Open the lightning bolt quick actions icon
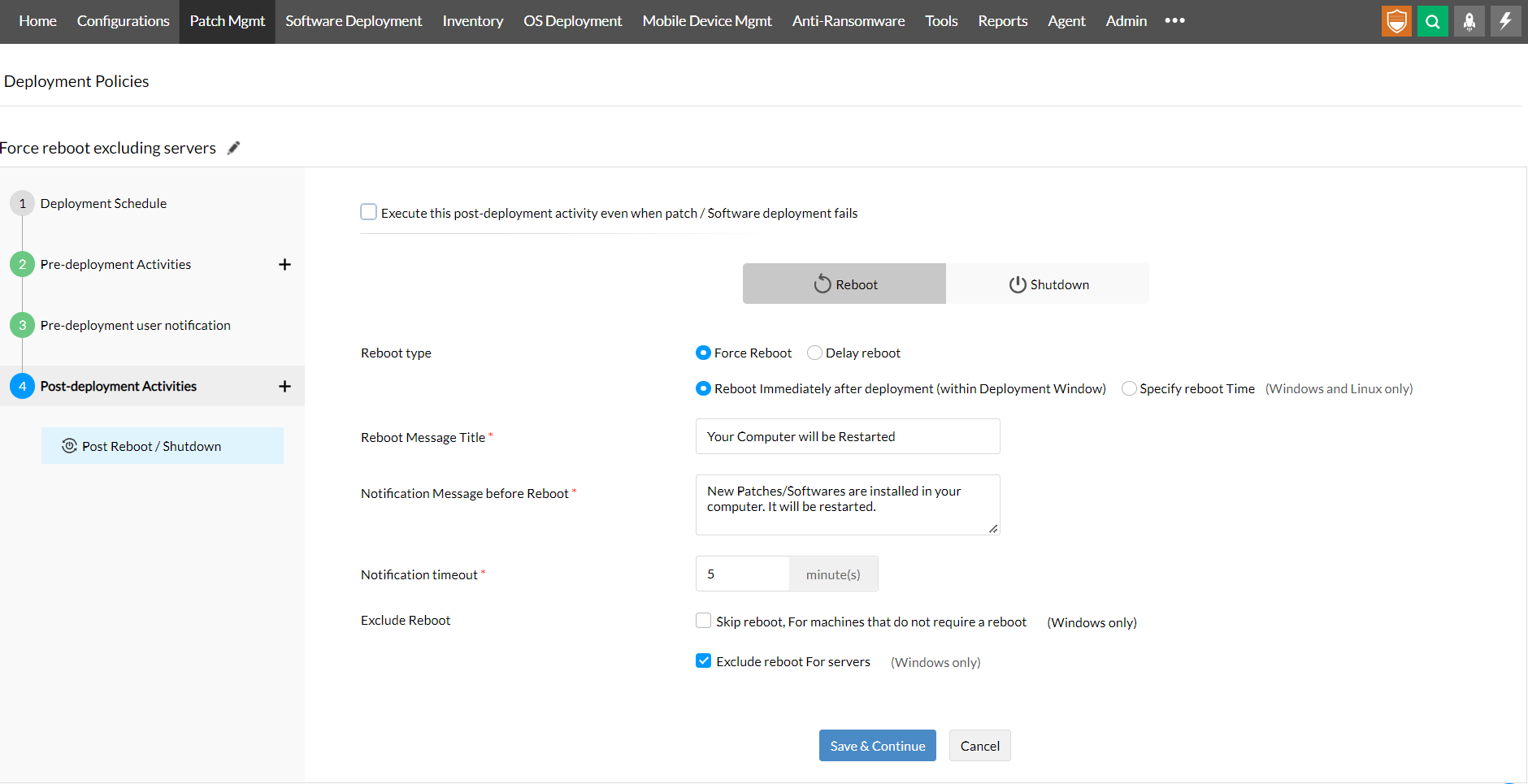This screenshot has width=1528, height=784. 1505,21
